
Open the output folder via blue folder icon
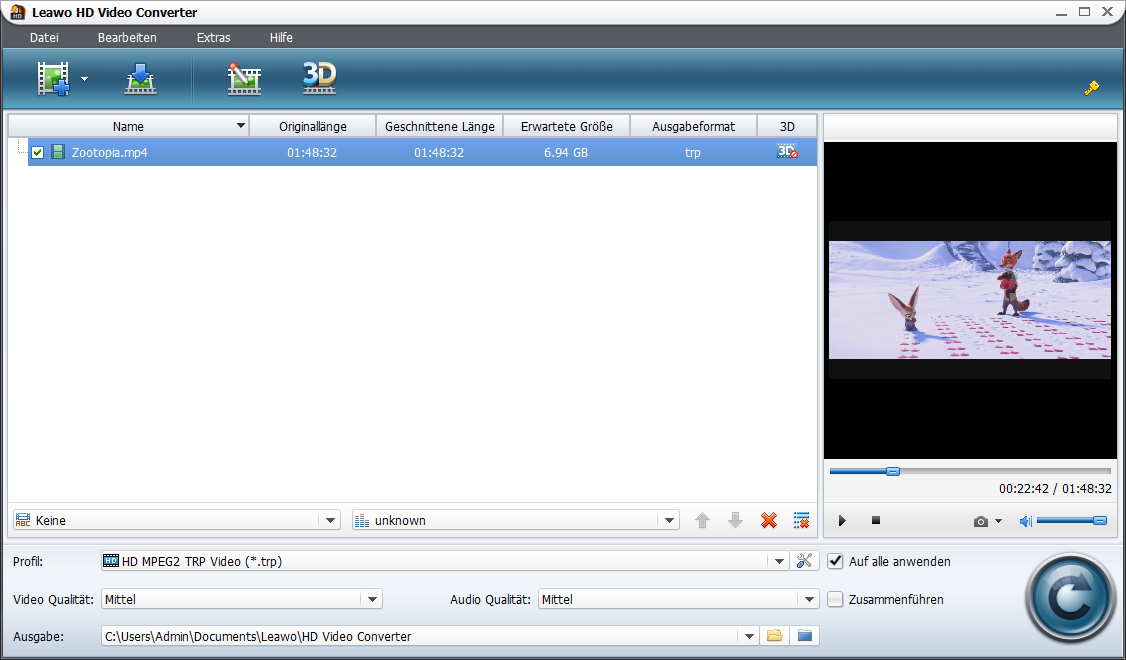pyautogui.click(x=804, y=636)
